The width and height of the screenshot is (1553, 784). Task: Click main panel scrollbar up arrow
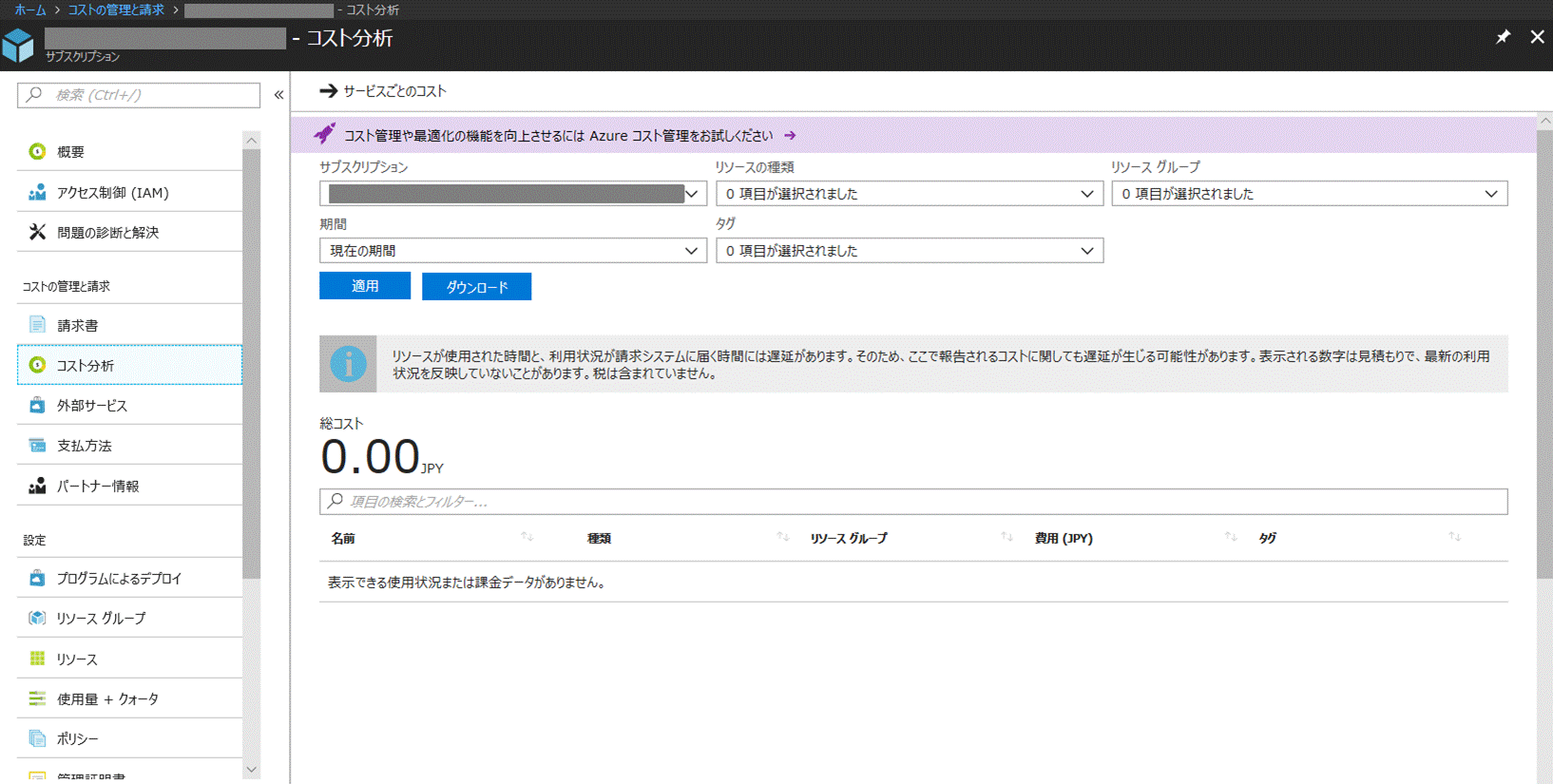tap(1544, 122)
